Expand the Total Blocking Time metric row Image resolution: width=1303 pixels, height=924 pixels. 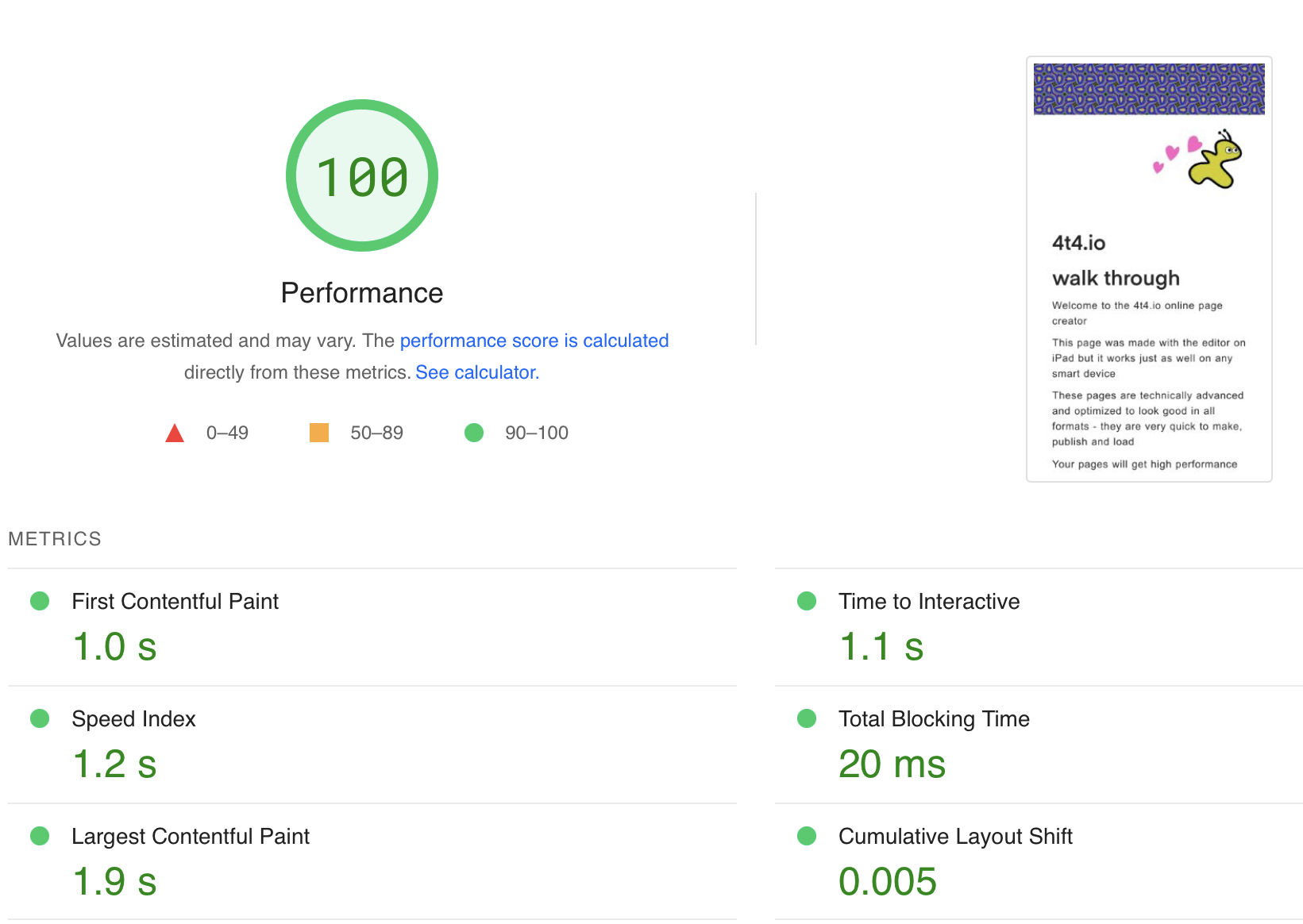tap(934, 718)
